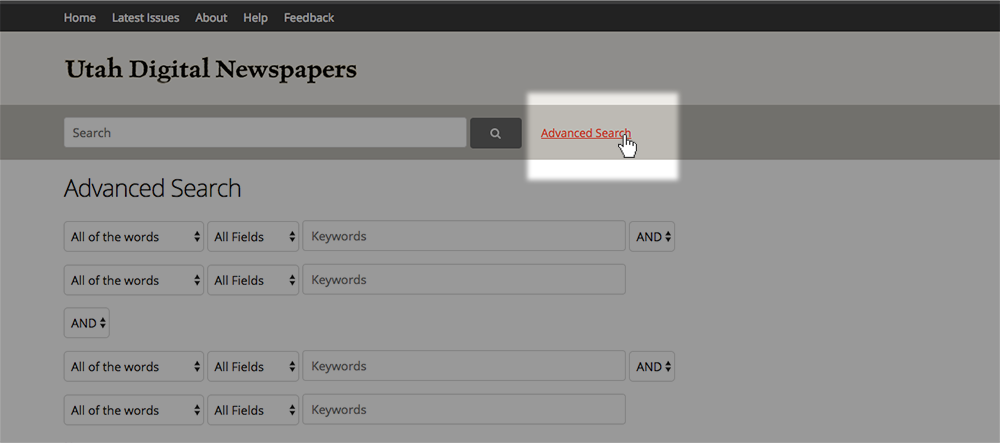Open the standalone AND dropdown between row groups
The height and width of the screenshot is (443, 1000).
point(87,323)
